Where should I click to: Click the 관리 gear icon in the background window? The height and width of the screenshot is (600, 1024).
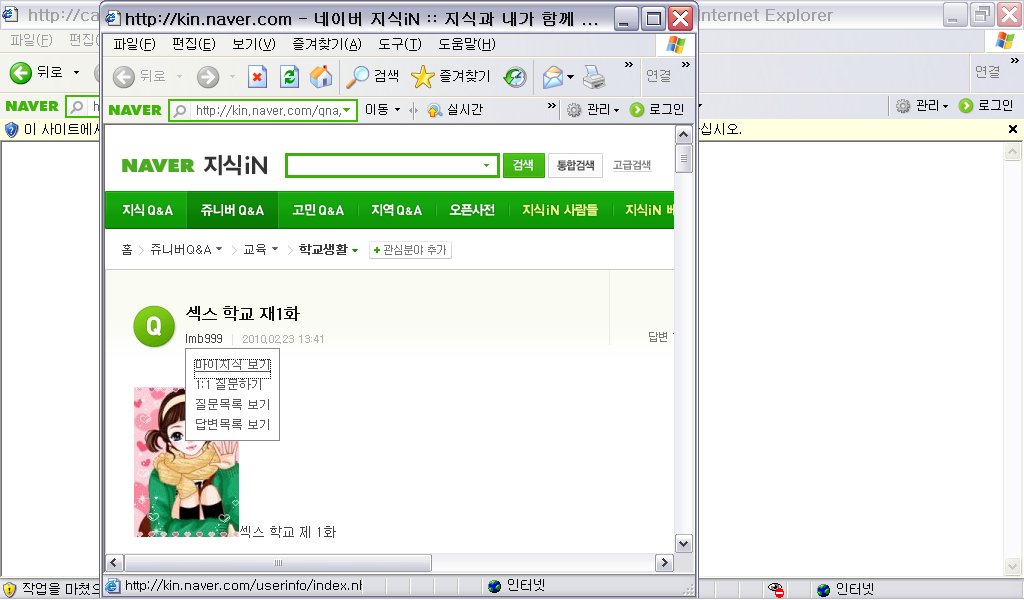point(903,106)
